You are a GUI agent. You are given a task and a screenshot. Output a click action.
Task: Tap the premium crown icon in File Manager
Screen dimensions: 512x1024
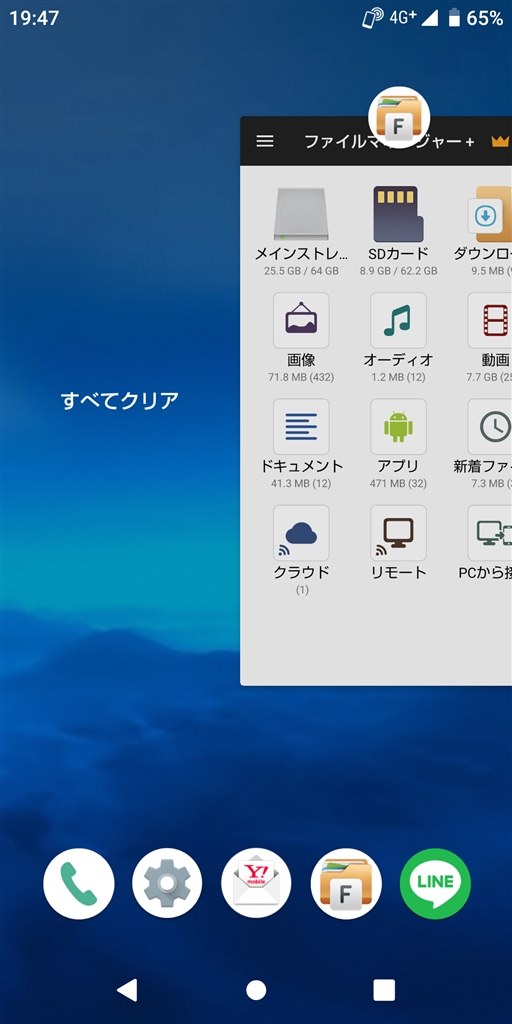click(500, 142)
